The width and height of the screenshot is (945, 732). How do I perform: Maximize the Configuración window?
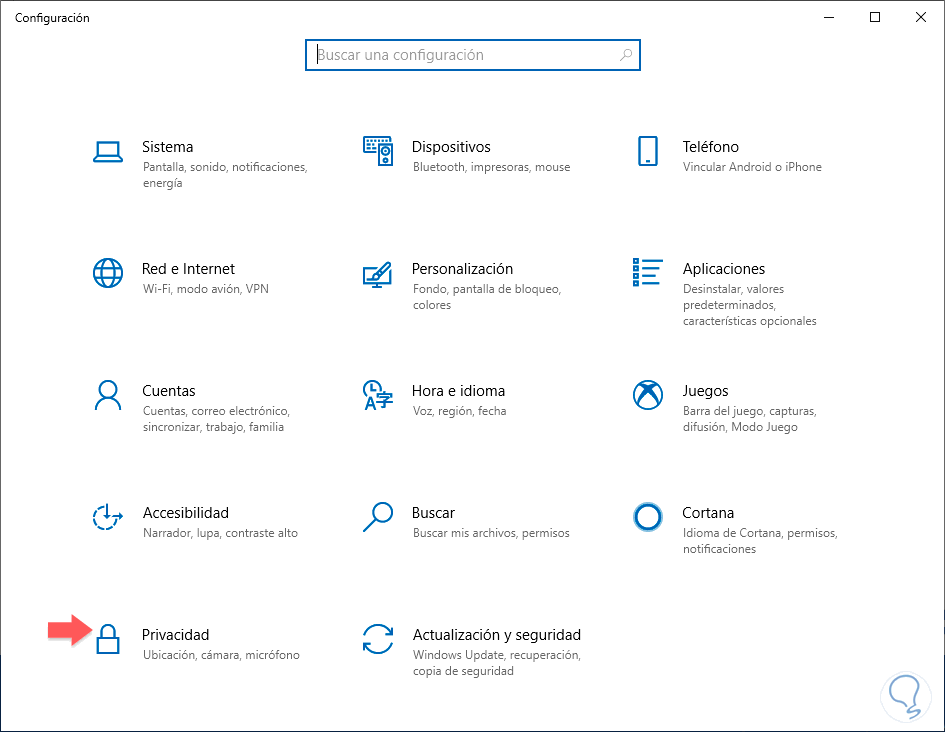point(875,17)
